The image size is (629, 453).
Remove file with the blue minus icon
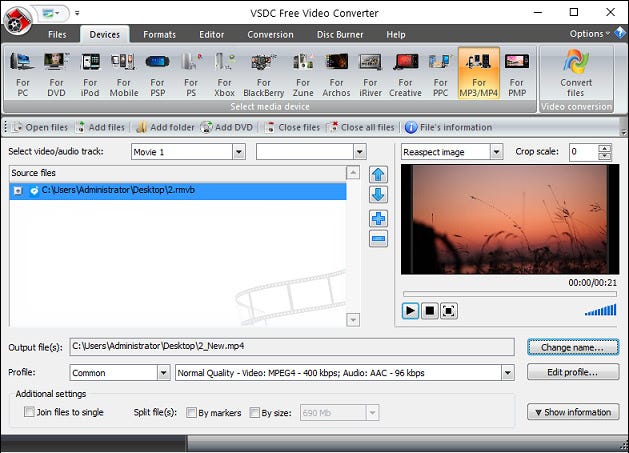coord(378,239)
